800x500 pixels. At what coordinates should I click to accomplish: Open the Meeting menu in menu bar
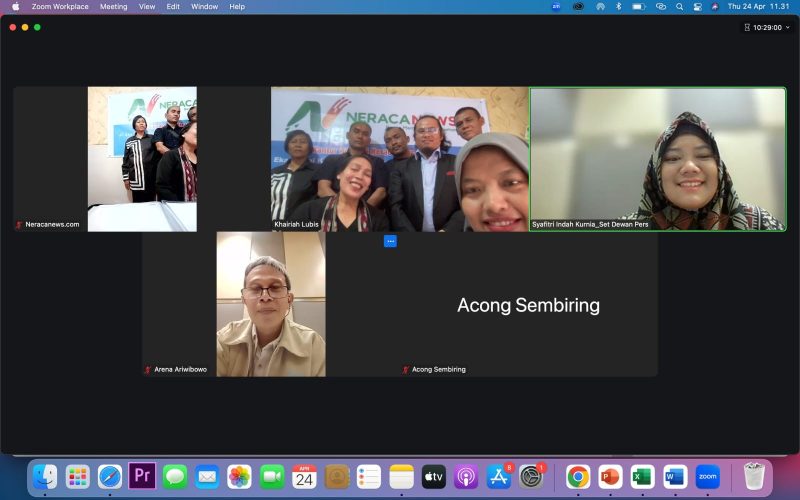(x=113, y=6)
